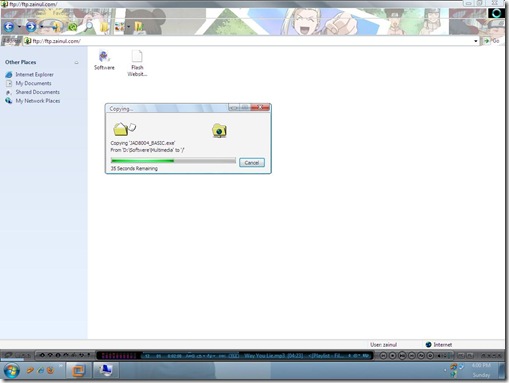Click the taskbar clock showing 4:00 PM
The width and height of the screenshot is (509, 383).
click(481, 365)
